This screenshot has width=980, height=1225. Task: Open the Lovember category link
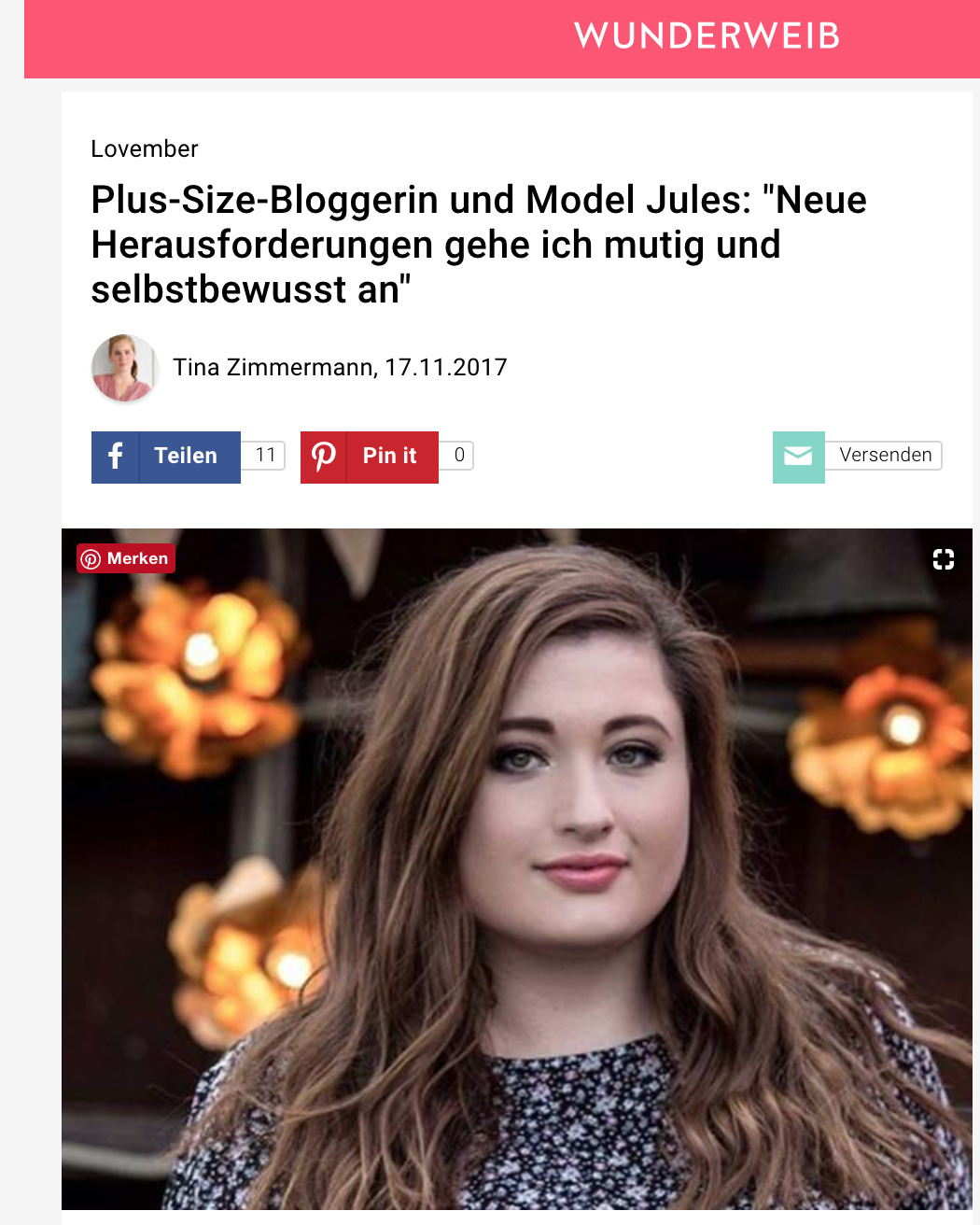tap(145, 149)
